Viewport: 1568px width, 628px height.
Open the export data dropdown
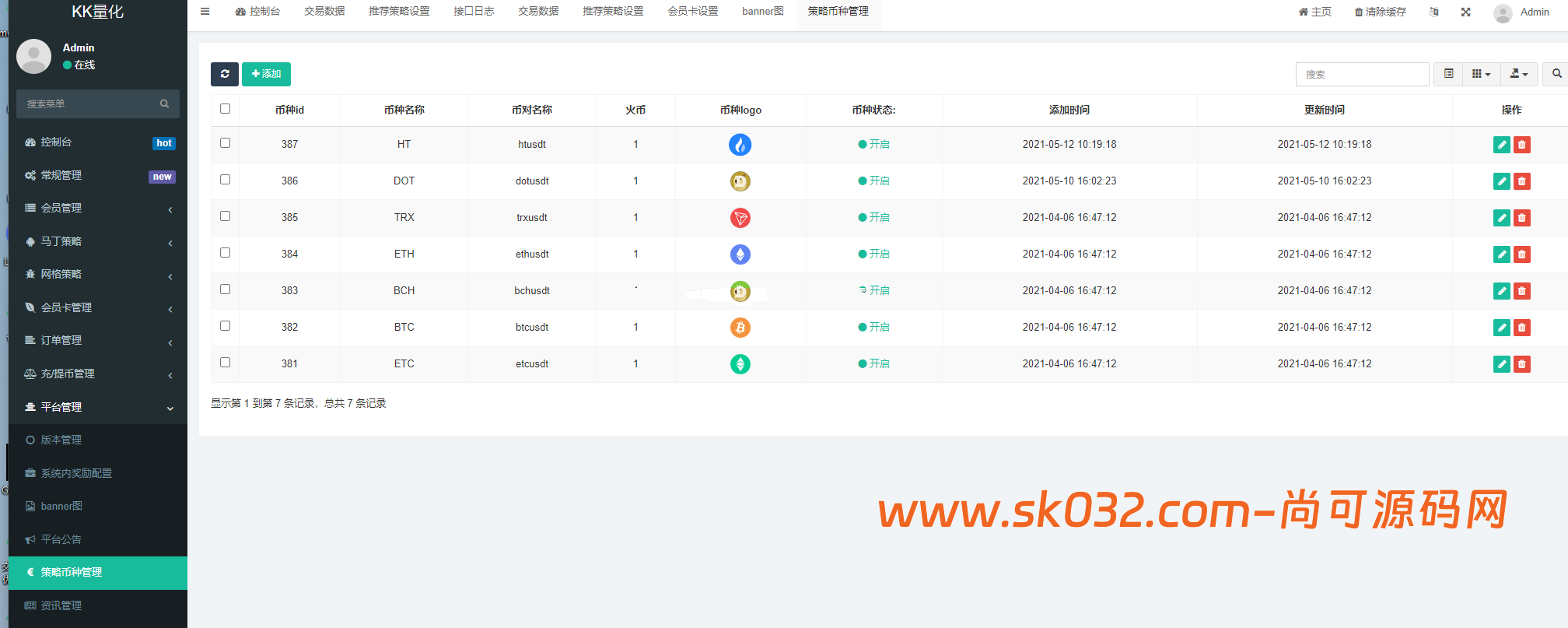(1519, 74)
